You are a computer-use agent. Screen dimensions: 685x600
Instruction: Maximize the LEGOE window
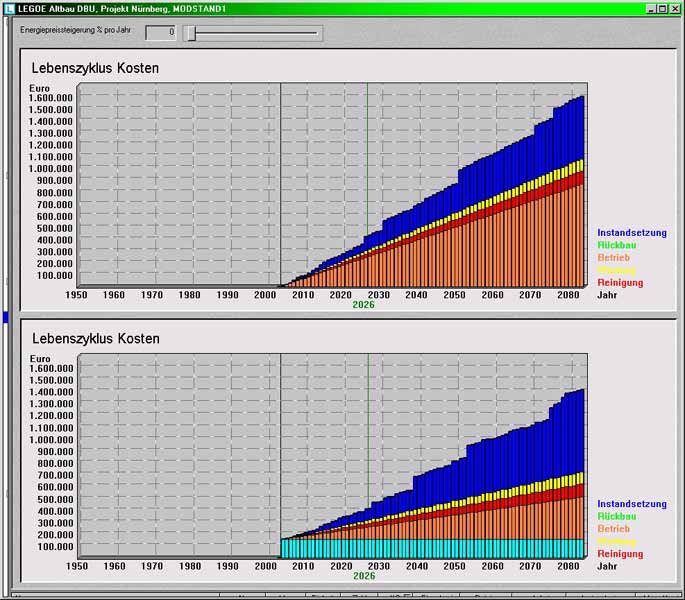point(662,8)
